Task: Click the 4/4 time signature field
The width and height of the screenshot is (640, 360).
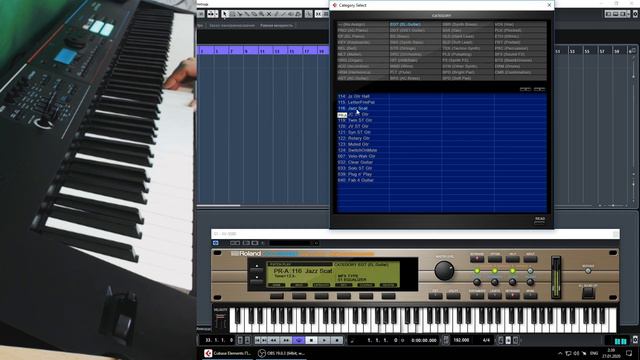Action: click(486, 340)
